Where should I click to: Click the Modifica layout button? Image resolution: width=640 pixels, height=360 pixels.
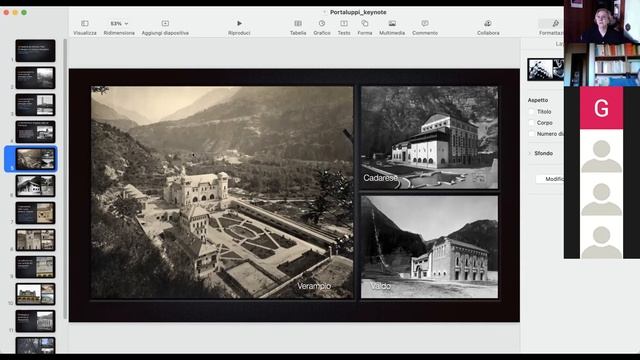point(550,179)
